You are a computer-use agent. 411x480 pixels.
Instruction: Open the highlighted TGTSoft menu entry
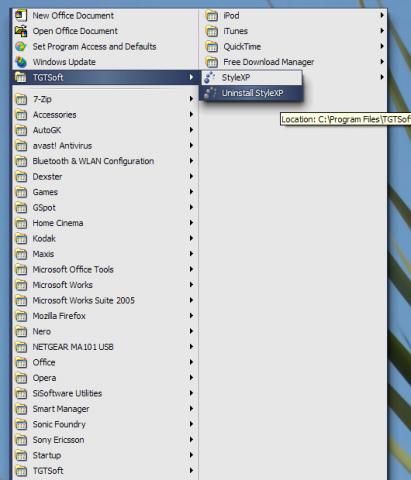[105, 77]
